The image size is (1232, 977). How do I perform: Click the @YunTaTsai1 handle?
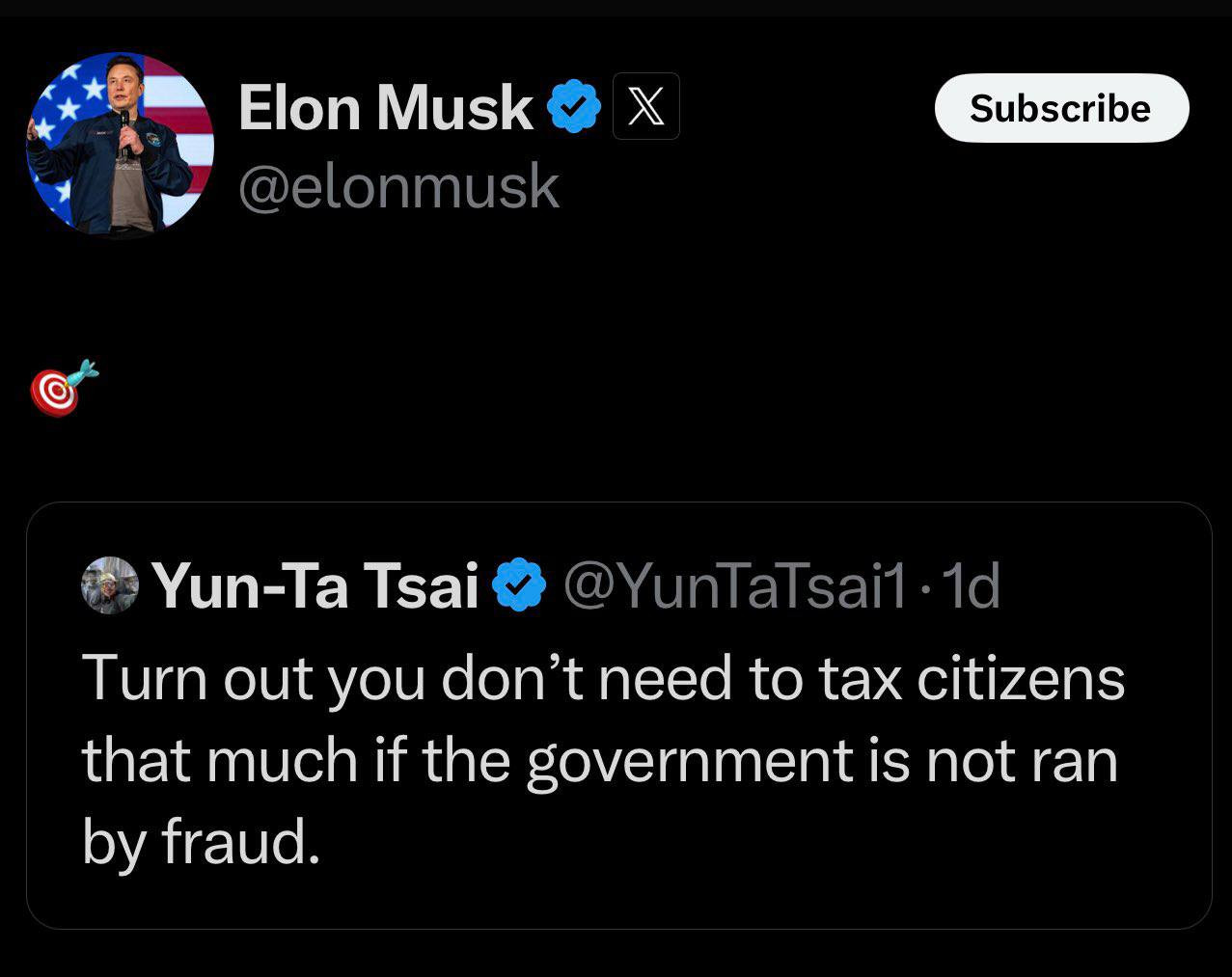click(x=734, y=585)
